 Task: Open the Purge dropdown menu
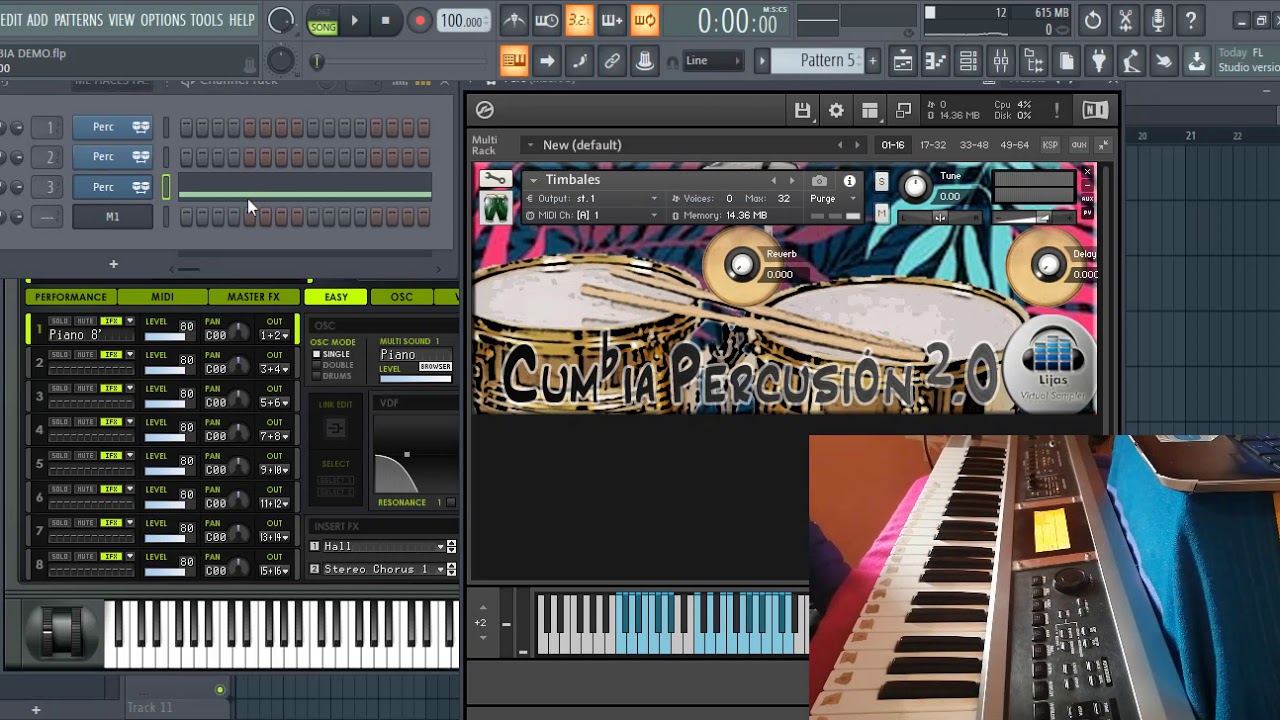click(834, 198)
